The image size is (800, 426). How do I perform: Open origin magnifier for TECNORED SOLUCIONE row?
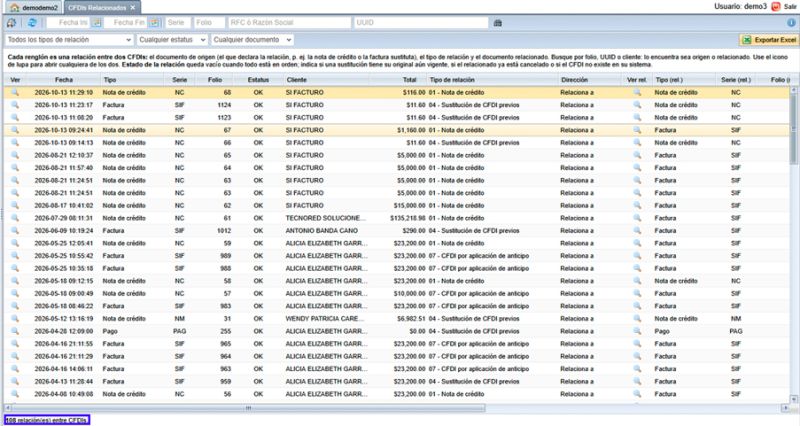tap(15, 218)
